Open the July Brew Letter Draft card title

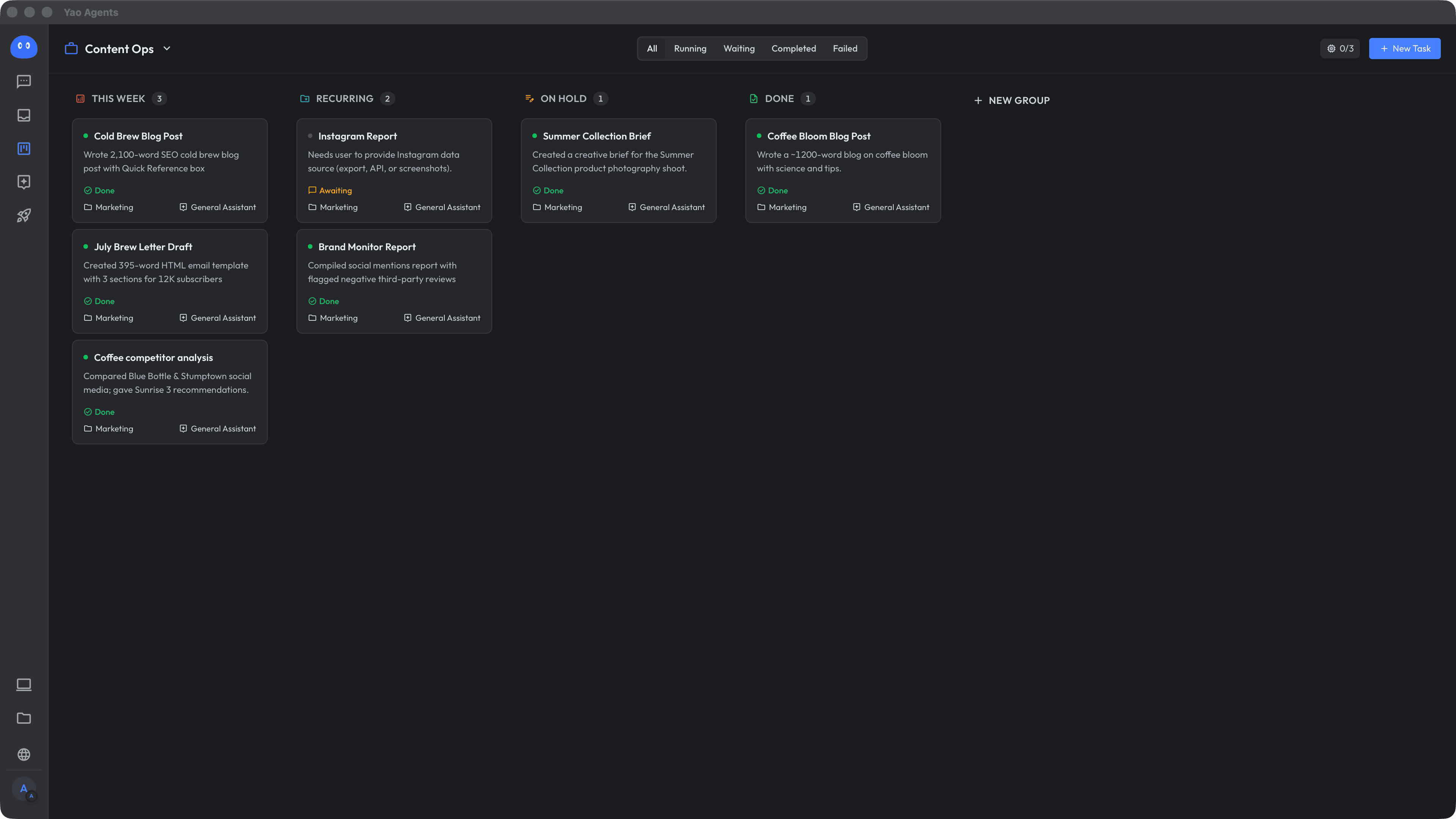tap(143, 247)
